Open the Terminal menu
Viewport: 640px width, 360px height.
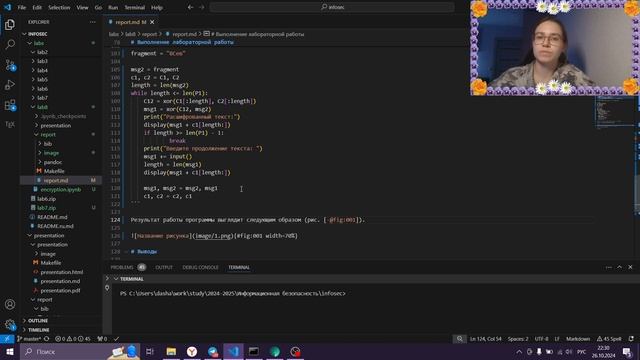[x=134, y=7]
